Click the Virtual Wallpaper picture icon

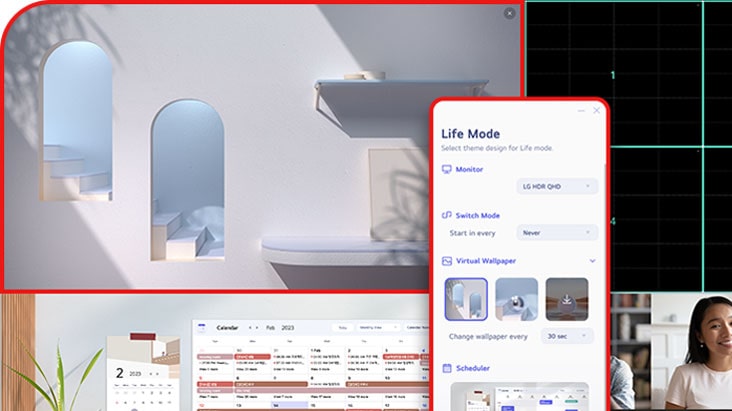click(x=447, y=261)
